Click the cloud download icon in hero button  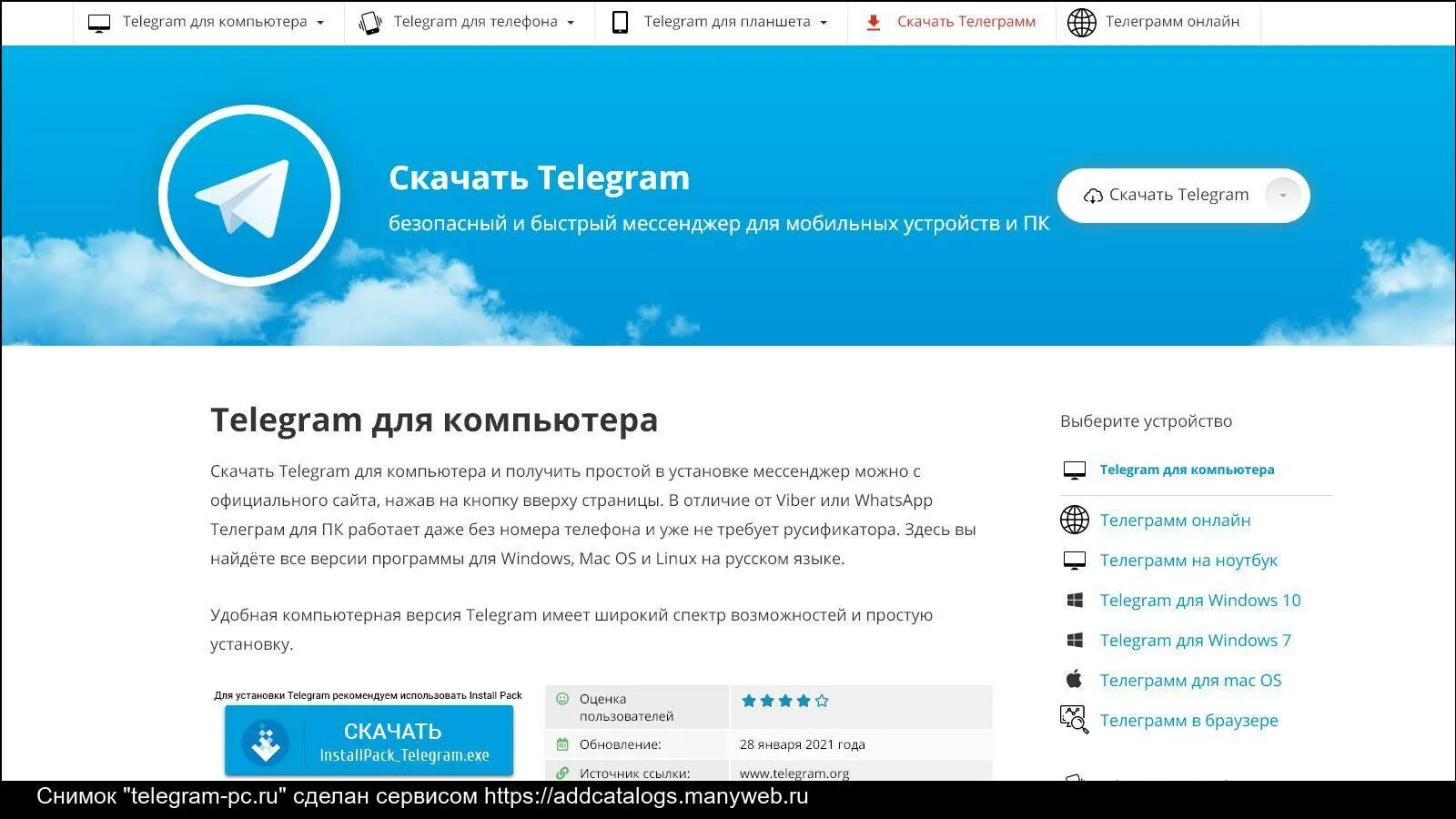click(x=1093, y=196)
